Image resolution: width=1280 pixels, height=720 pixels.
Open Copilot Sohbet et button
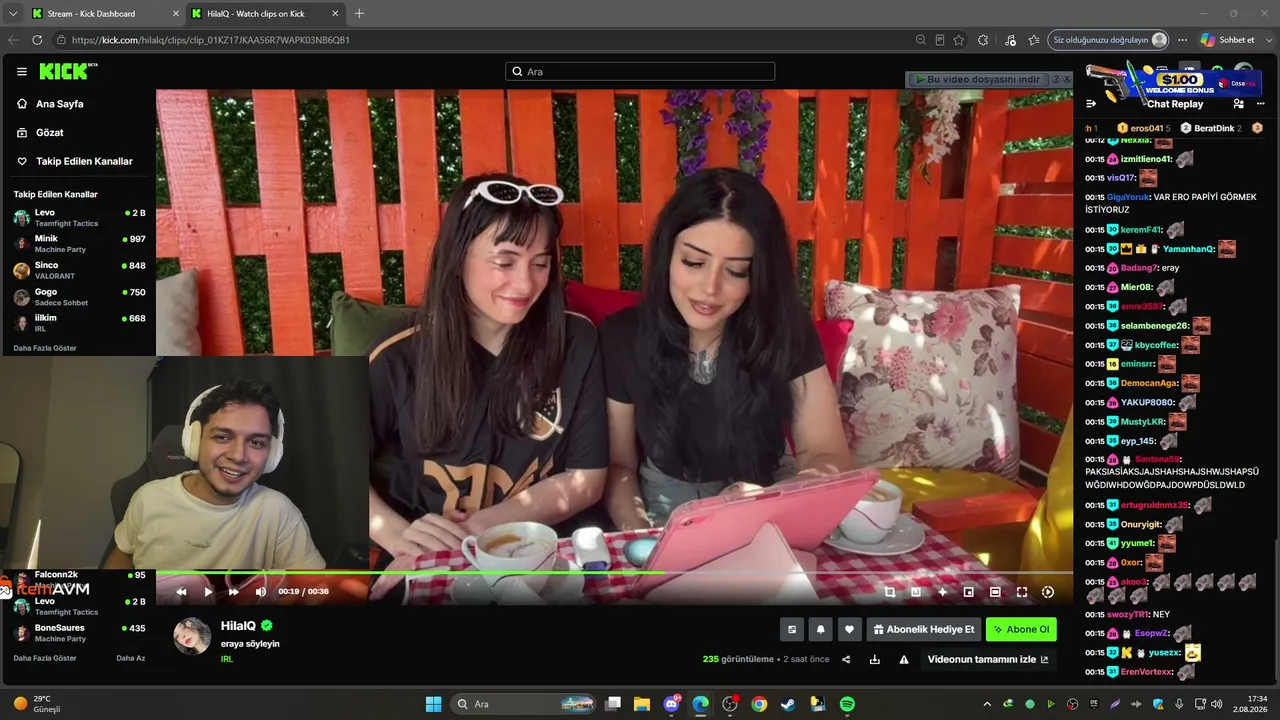click(1228, 40)
